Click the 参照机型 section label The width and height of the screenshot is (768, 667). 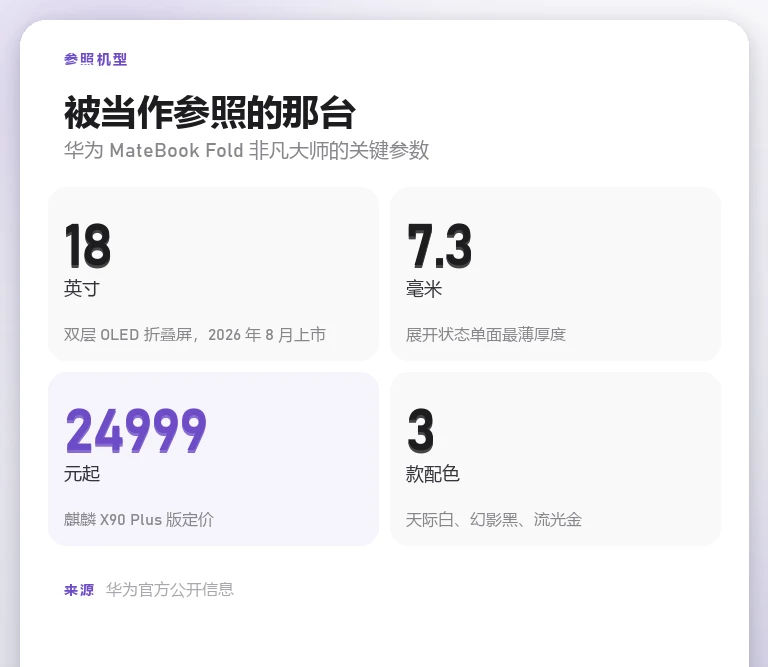tap(96, 59)
